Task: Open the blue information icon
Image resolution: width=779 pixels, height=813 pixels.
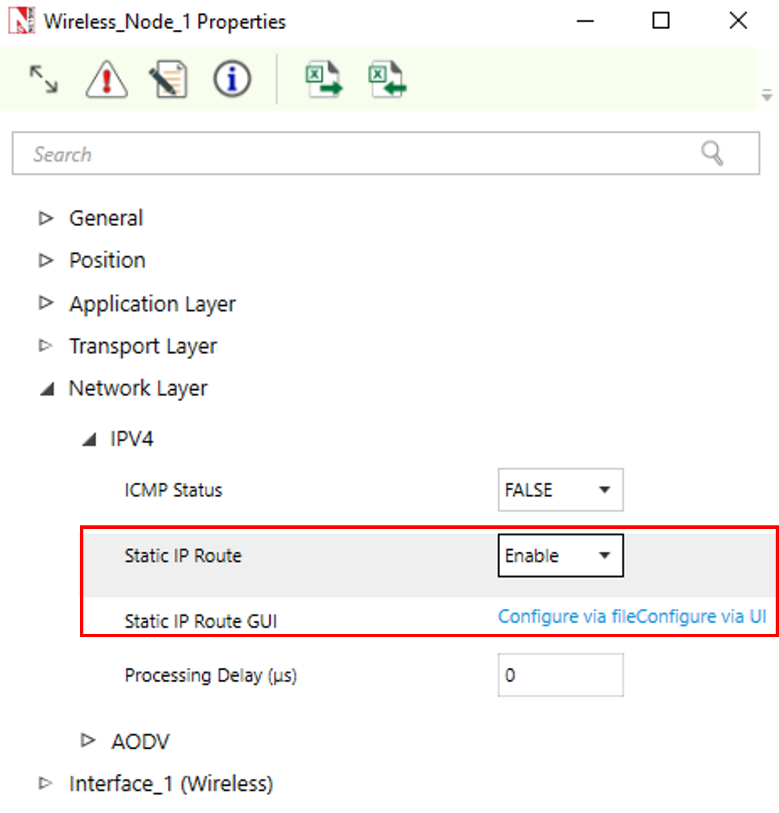Action: (232, 80)
